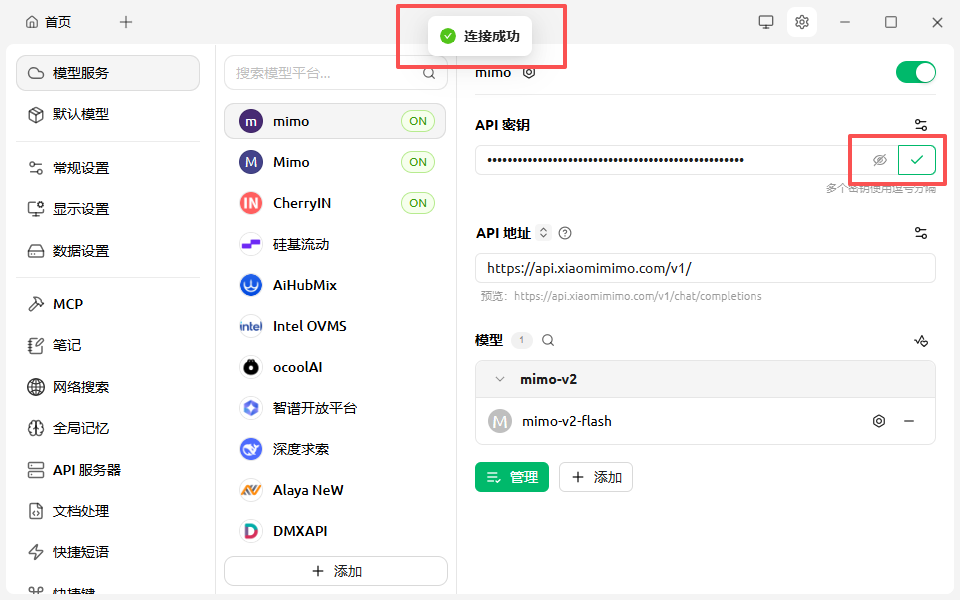Switch to the 首页 home tab

[x=48, y=22]
